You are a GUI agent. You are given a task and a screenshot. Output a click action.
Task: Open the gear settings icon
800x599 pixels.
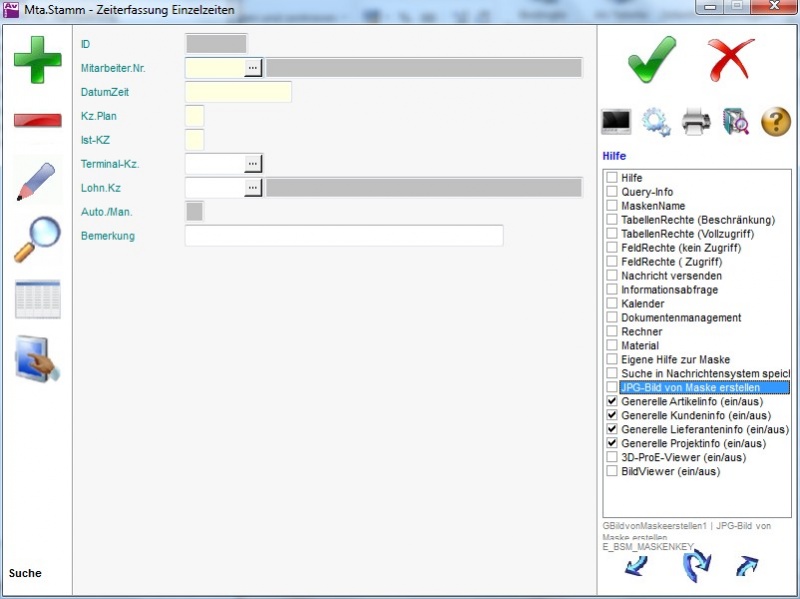[656, 122]
